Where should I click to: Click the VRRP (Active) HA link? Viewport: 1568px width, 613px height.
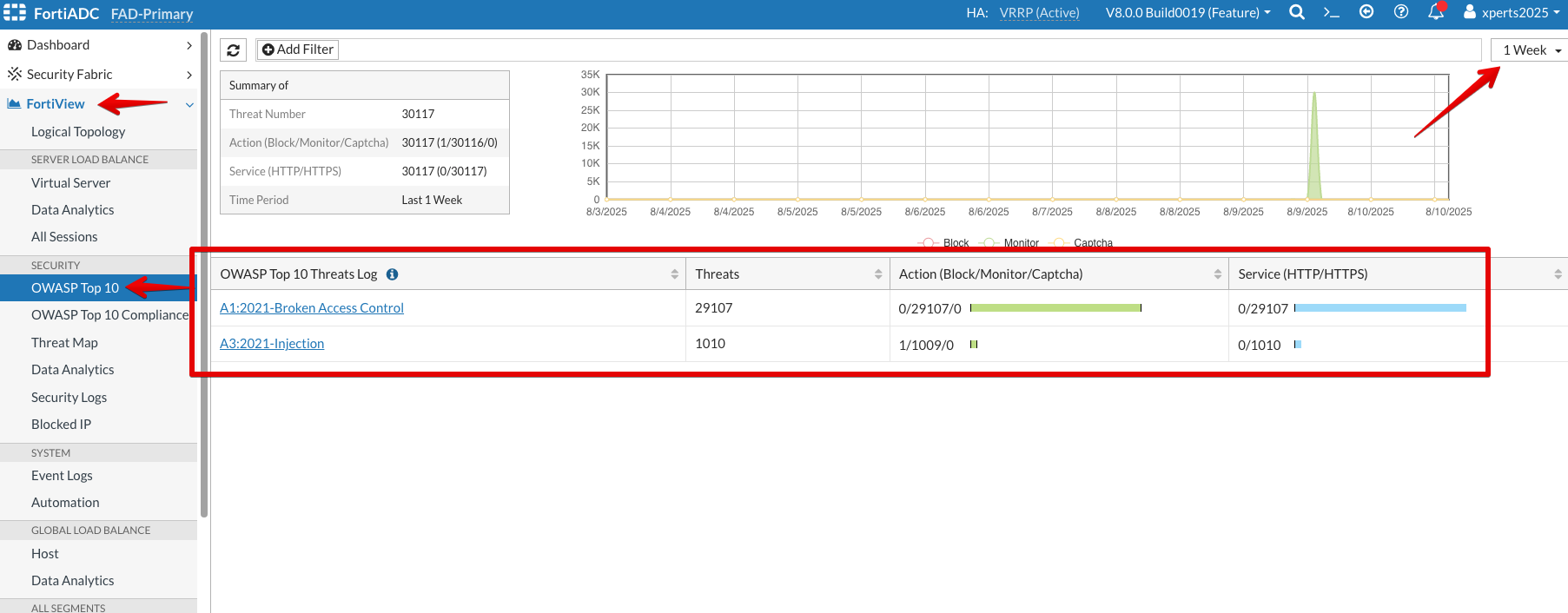pyautogui.click(x=1039, y=12)
